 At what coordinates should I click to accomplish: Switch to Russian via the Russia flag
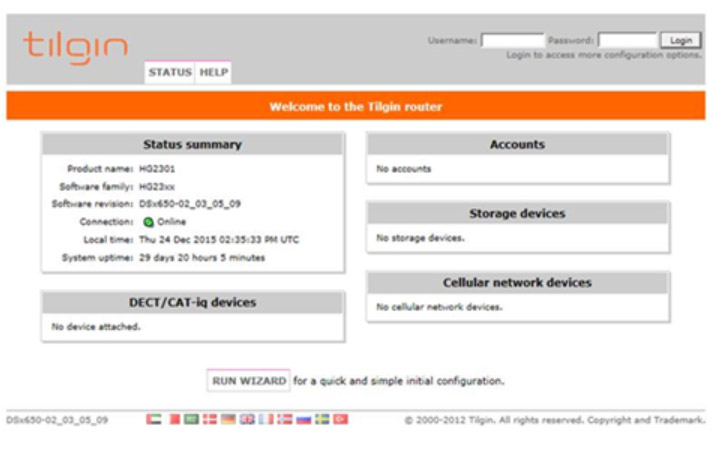[x=303, y=419]
